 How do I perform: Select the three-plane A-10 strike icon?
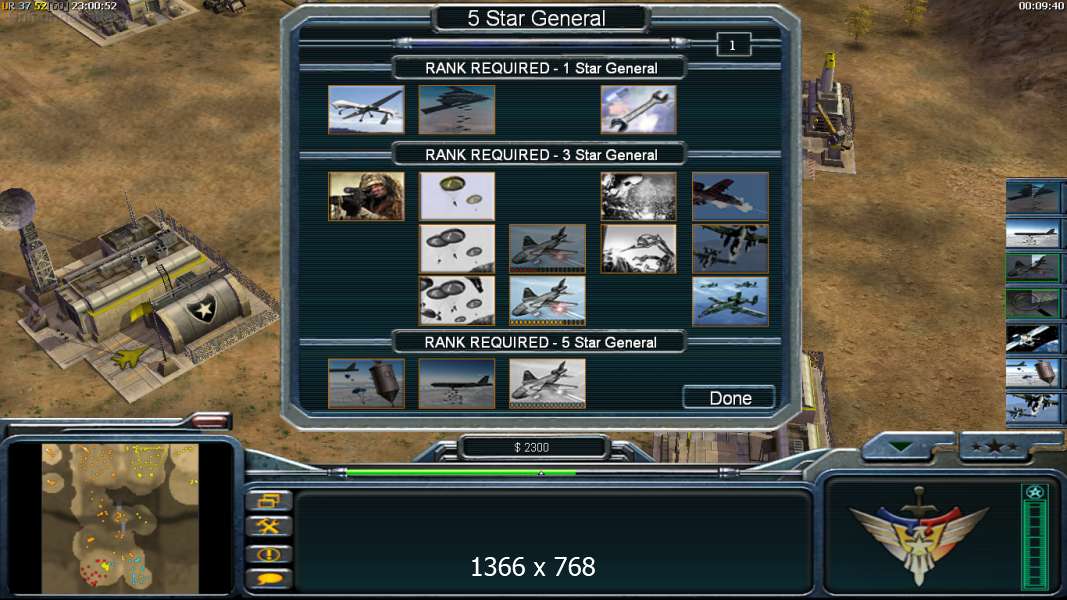730,301
